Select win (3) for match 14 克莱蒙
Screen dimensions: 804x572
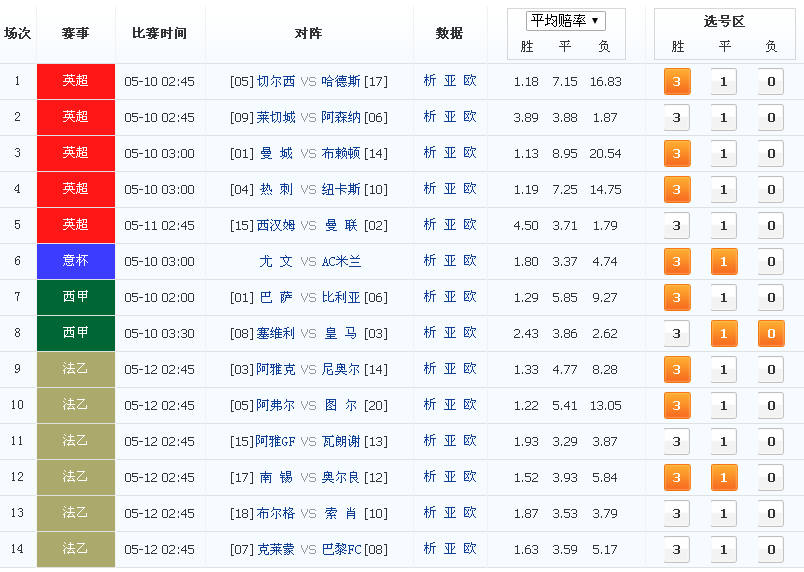677,550
